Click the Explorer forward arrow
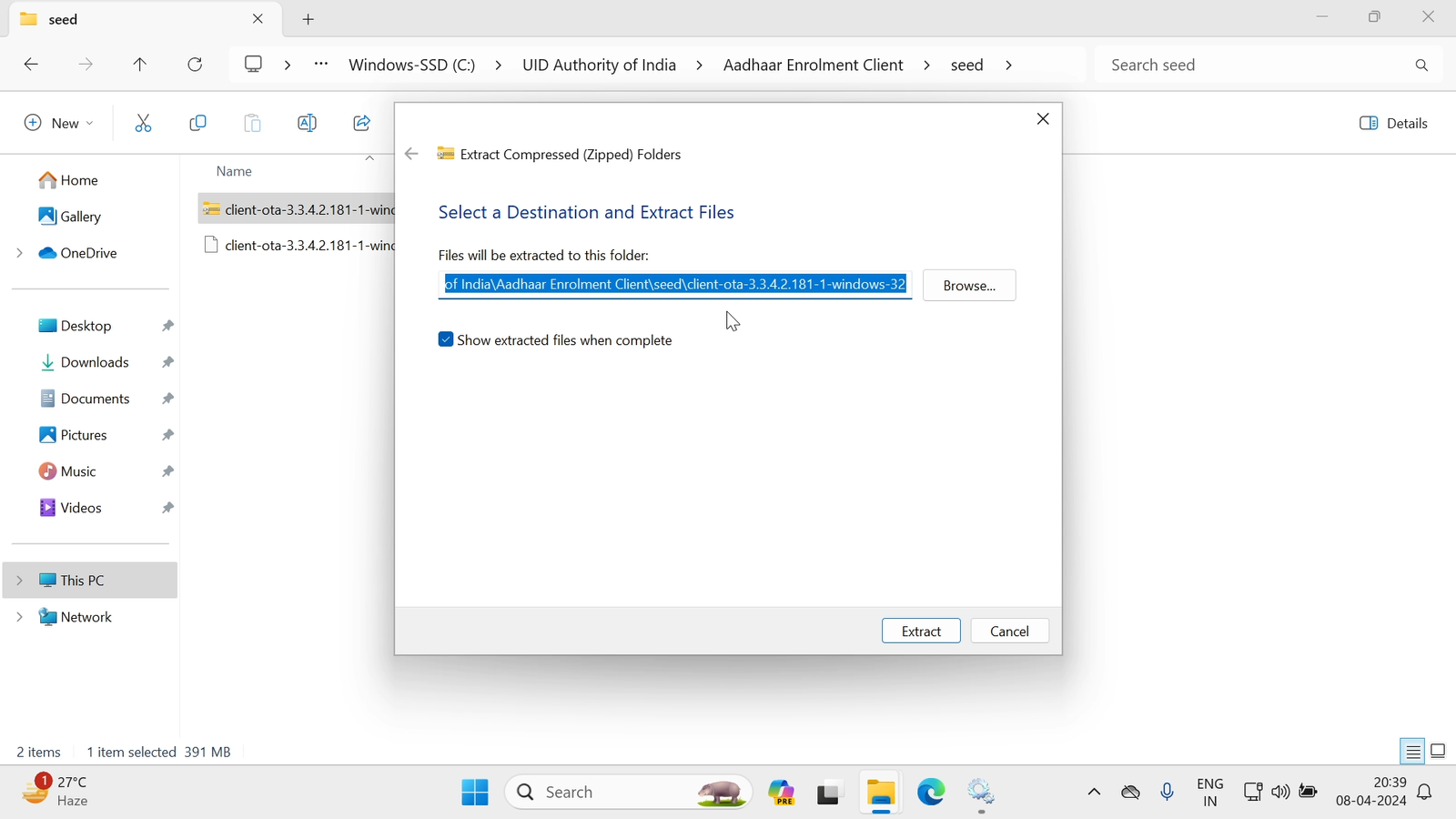 click(x=86, y=65)
